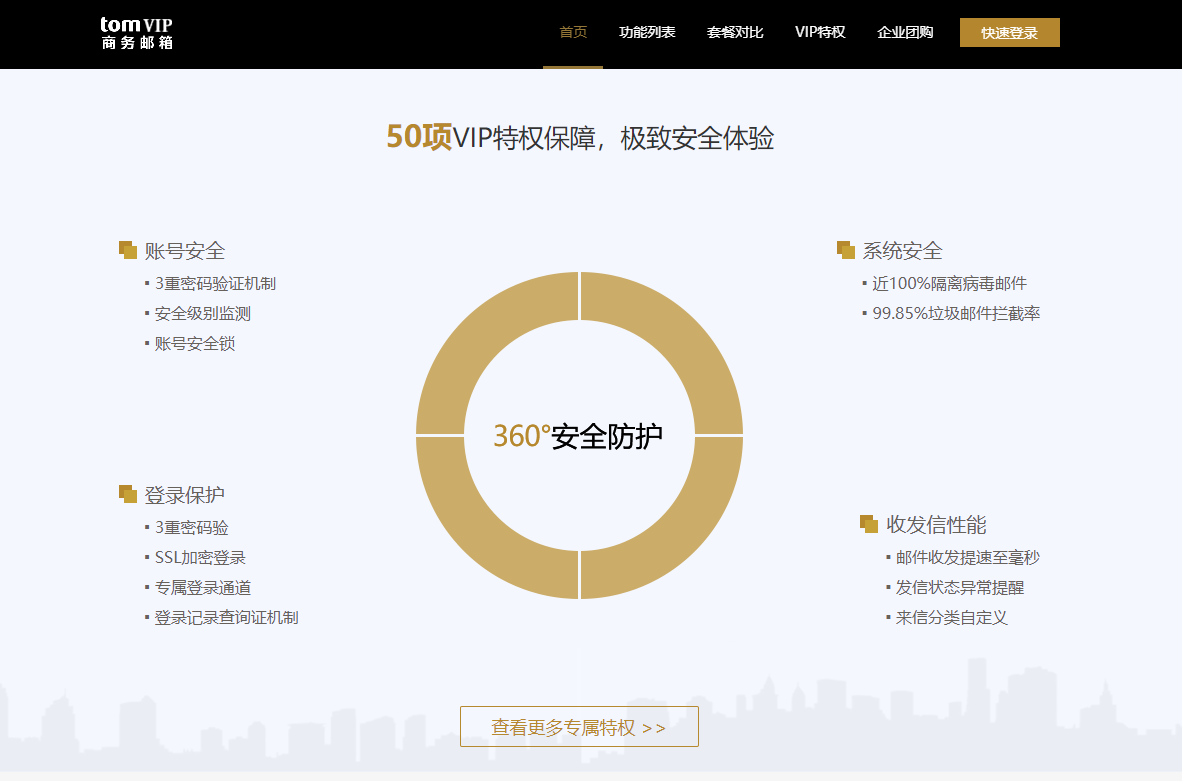The width and height of the screenshot is (1182, 781).
Task: Click the 99.85%垃圾邮件拦截率 item
Action: coord(956,314)
